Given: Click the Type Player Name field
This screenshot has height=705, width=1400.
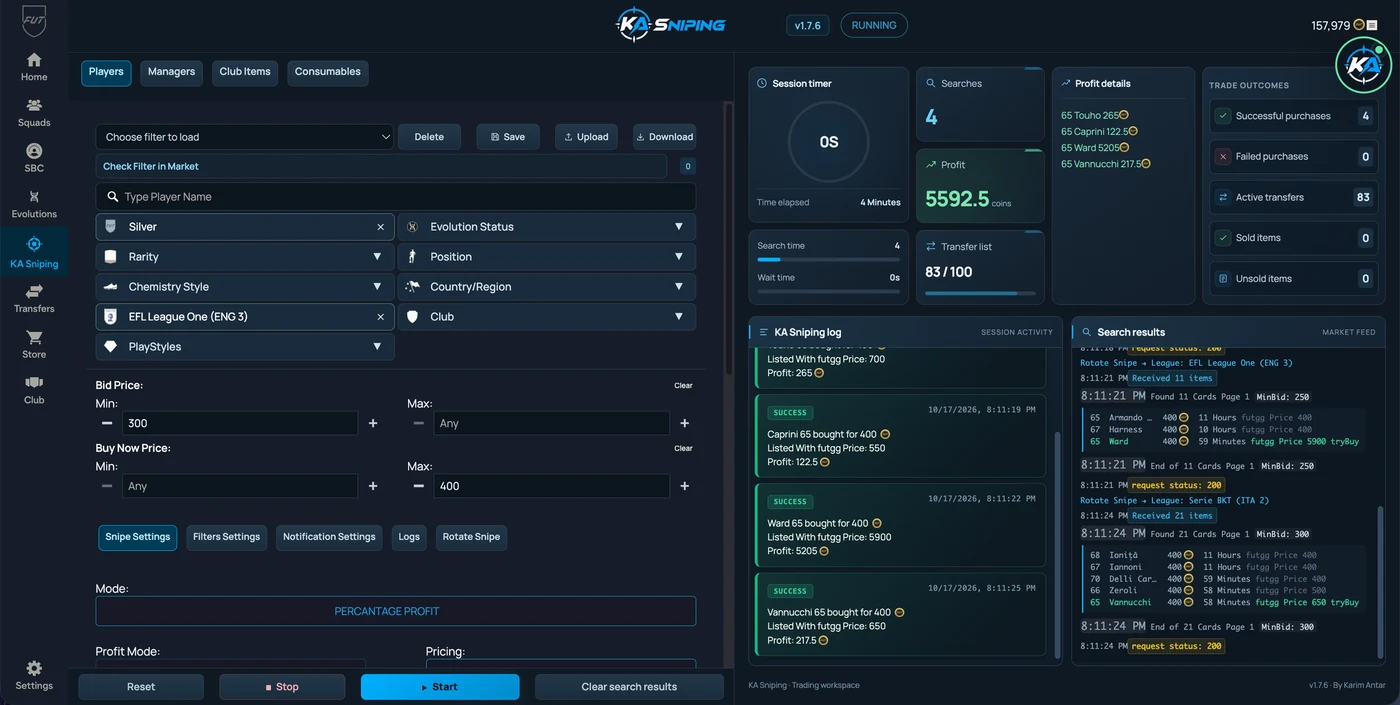Looking at the screenshot, I should coord(396,197).
